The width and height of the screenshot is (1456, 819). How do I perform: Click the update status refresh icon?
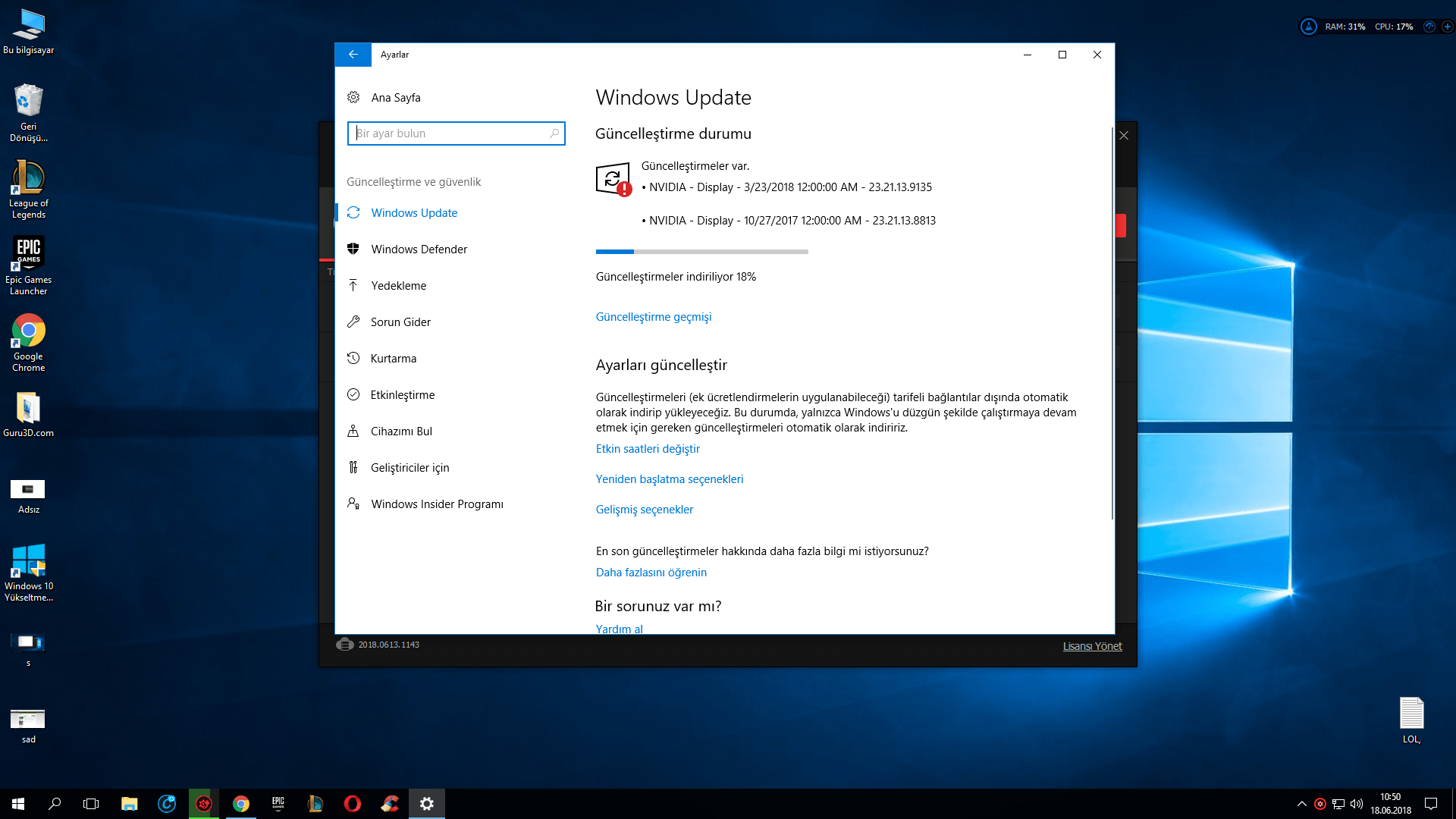(x=613, y=180)
